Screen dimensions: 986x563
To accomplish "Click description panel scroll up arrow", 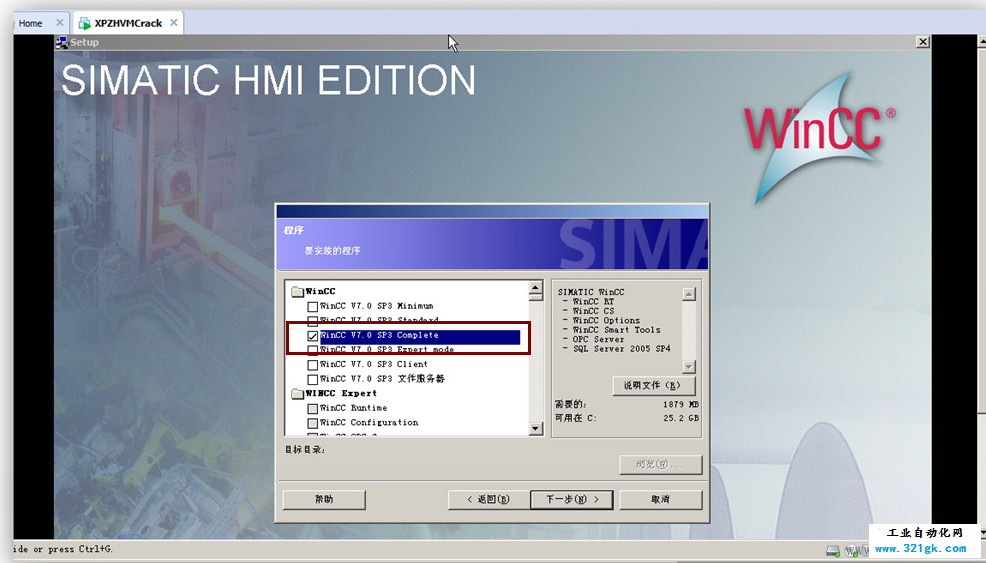I will [689, 294].
